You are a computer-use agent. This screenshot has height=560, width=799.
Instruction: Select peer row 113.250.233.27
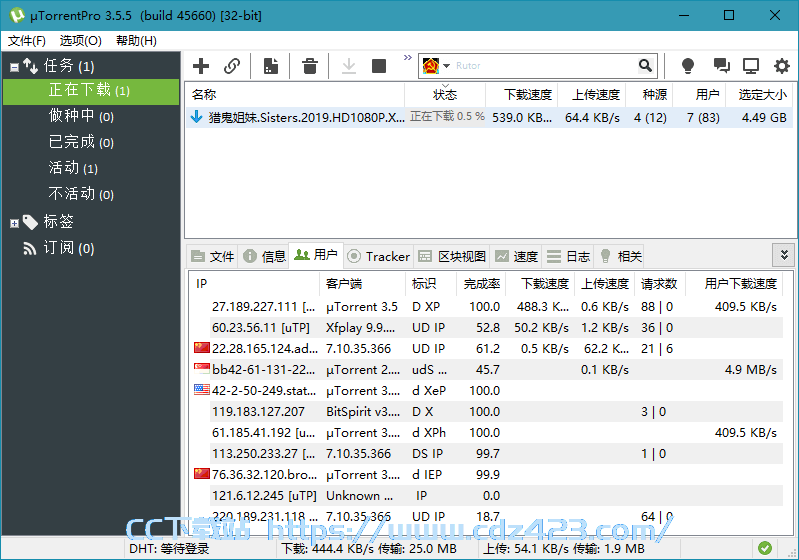tap(487, 454)
